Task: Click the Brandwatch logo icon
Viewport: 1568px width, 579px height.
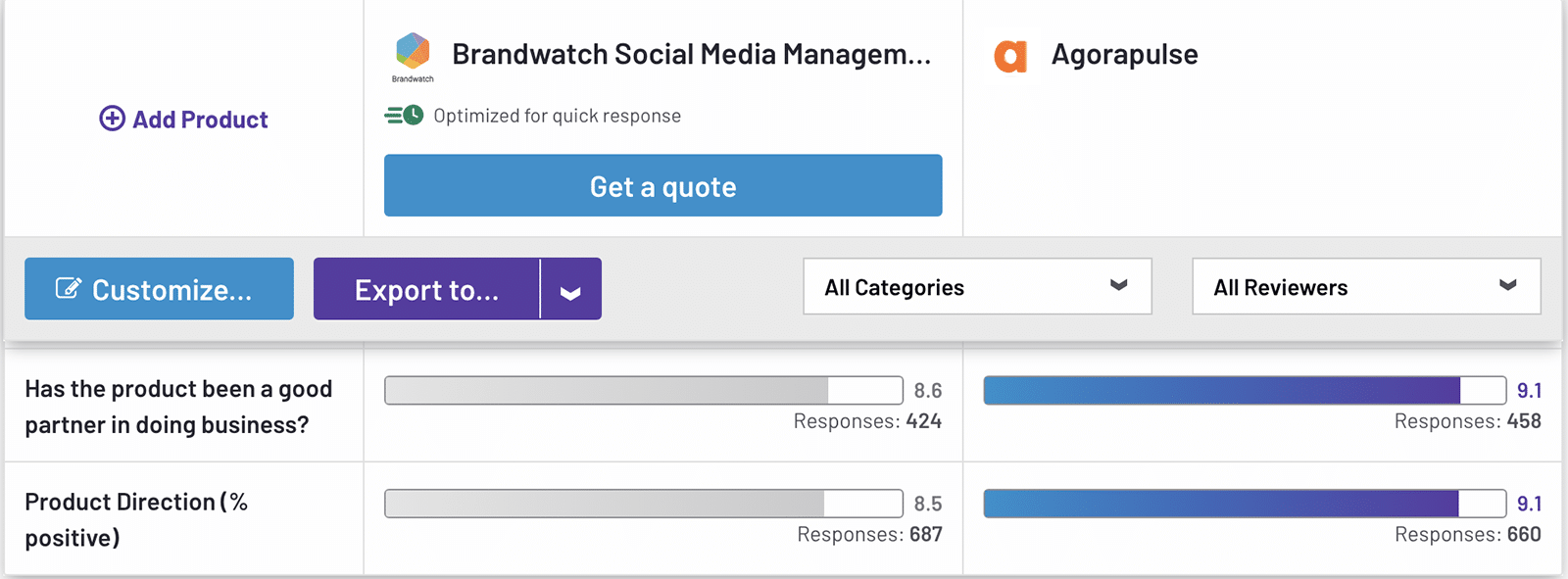Action: click(413, 57)
